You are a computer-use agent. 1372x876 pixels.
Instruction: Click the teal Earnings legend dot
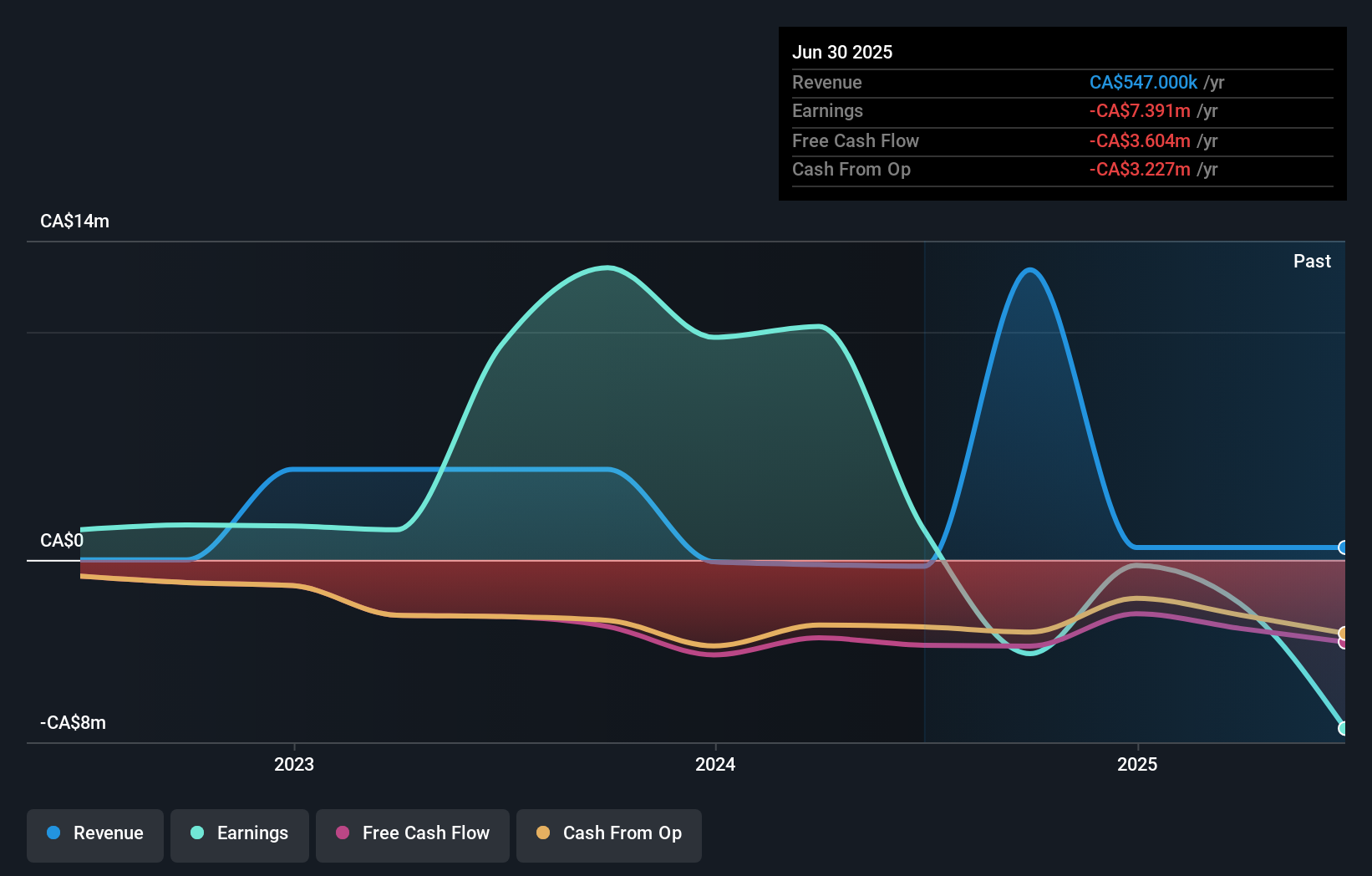click(197, 833)
